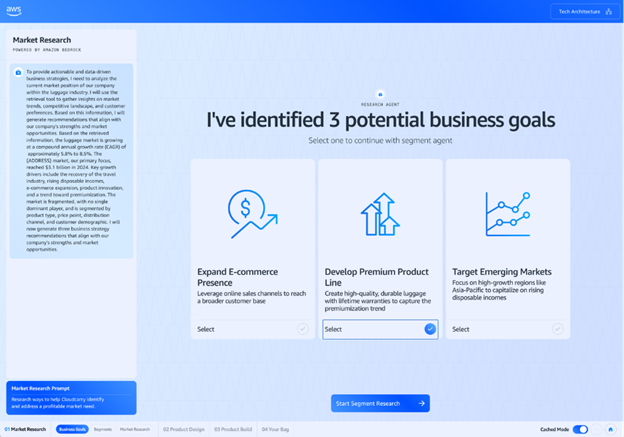Open the Tech Architecture view
This screenshot has height=437, width=624.
click(x=585, y=12)
